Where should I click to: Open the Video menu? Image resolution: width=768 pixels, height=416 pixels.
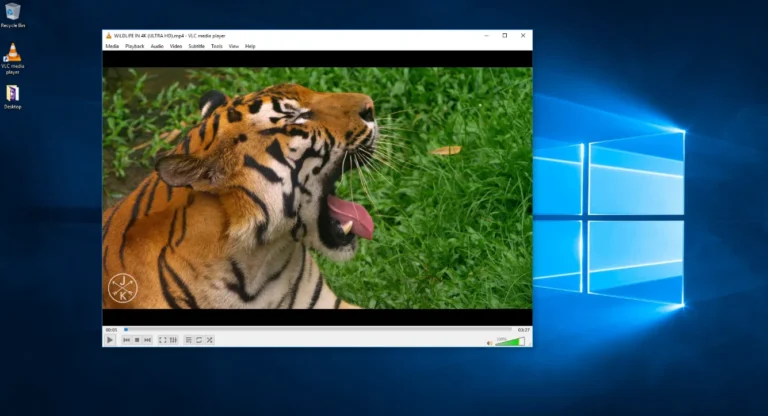pyautogui.click(x=176, y=46)
